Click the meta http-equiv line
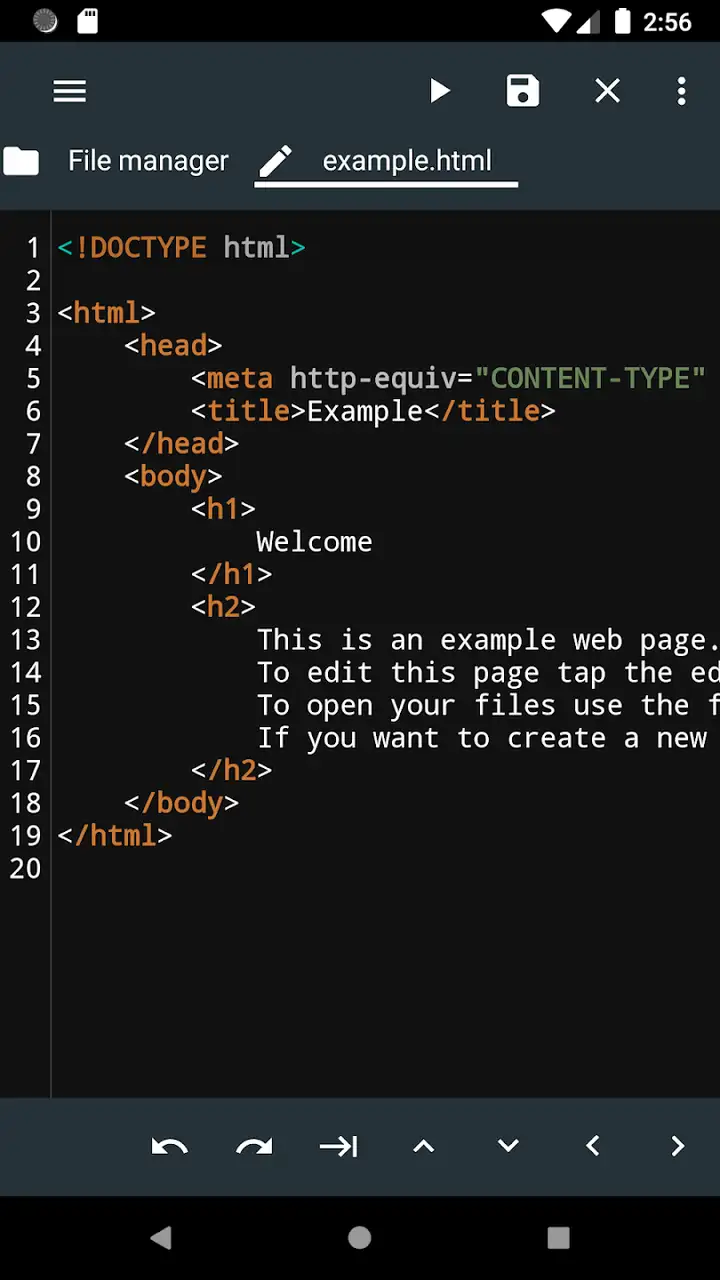Image resolution: width=720 pixels, height=1280 pixels. tap(448, 378)
